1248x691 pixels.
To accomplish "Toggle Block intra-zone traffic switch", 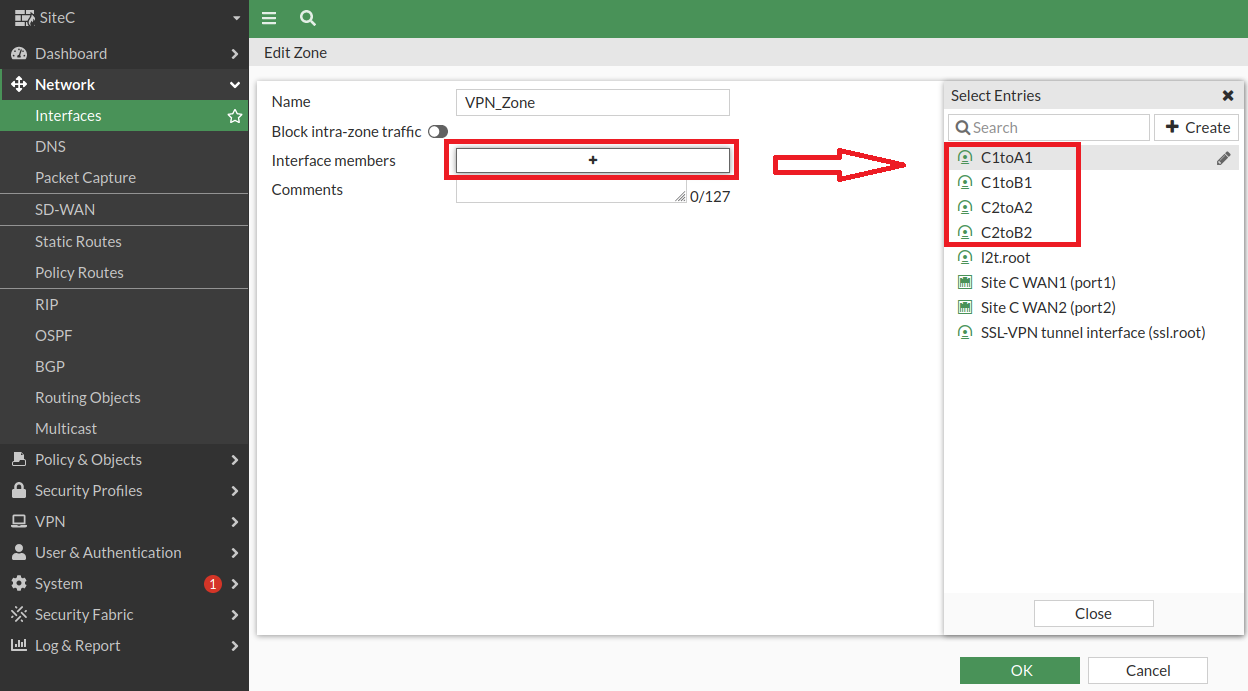I will coord(438,132).
